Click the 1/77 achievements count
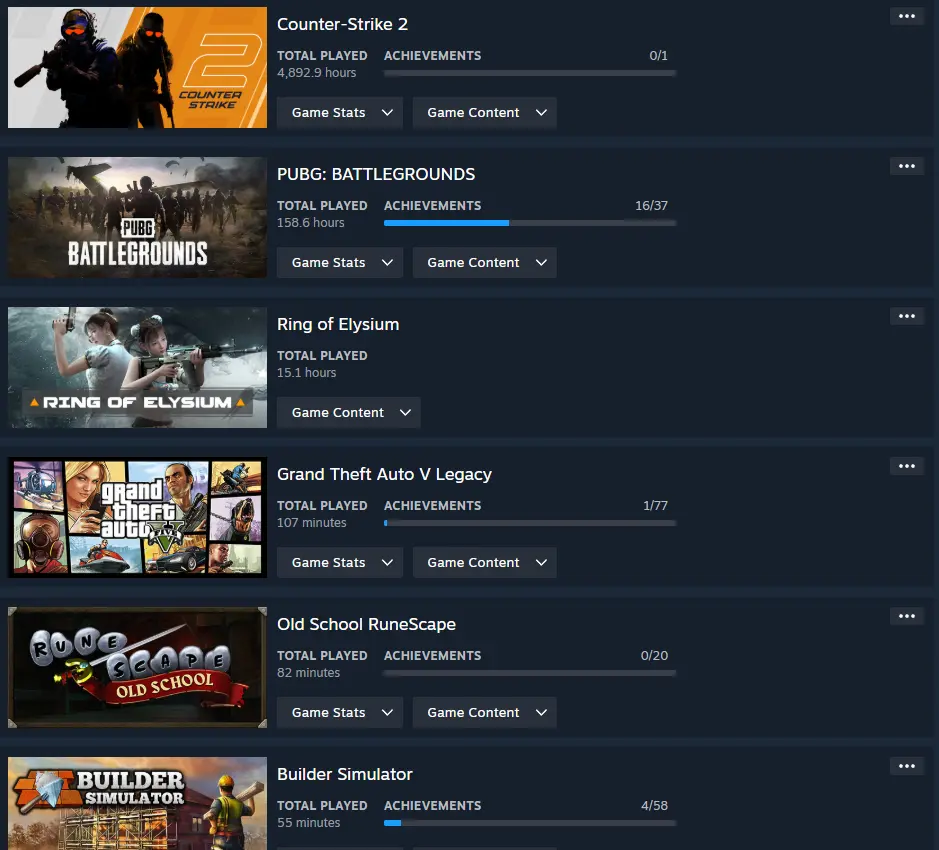Image resolution: width=939 pixels, height=850 pixels. (655, 506)
